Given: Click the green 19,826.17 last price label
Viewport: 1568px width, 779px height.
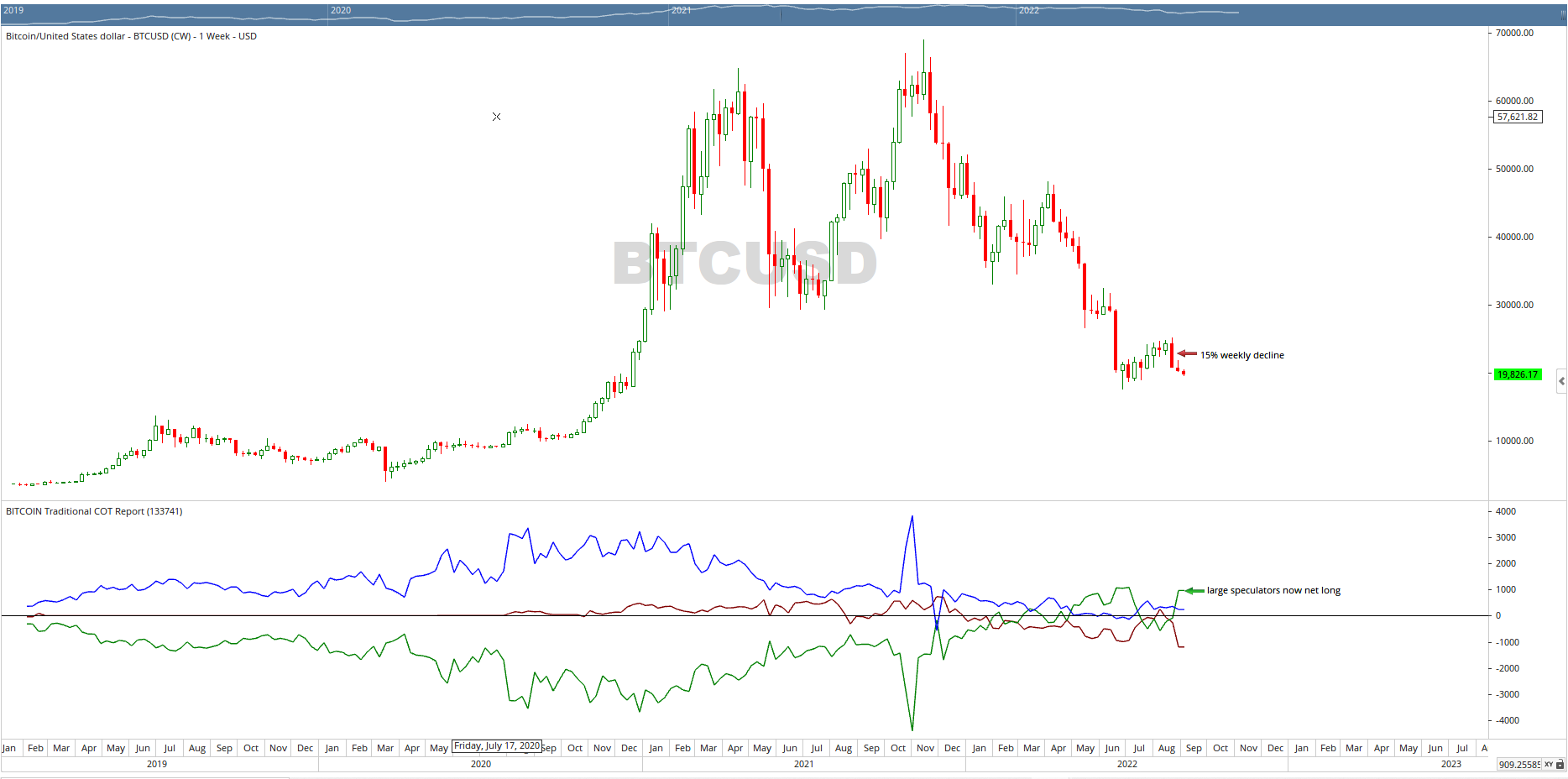Looking at the screenshot, I should pyautogui.click(x=1518, y=374).
